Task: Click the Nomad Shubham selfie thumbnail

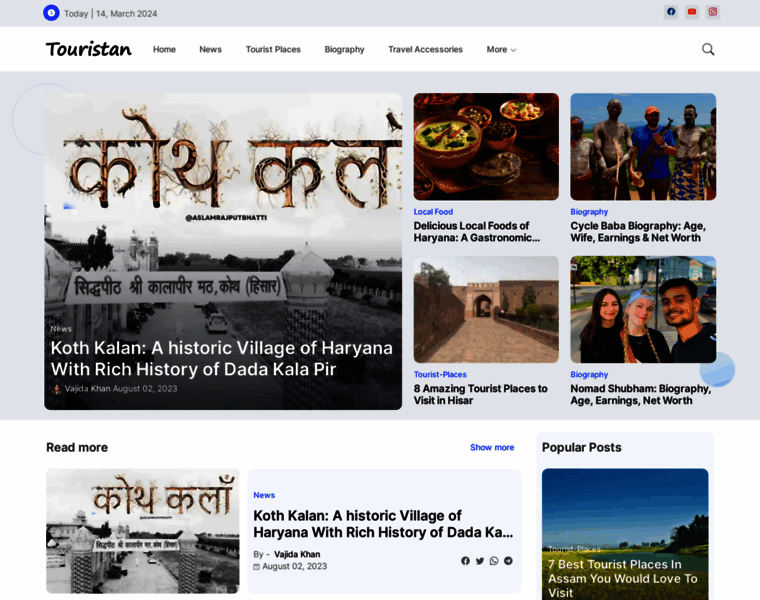Action: 643,309
